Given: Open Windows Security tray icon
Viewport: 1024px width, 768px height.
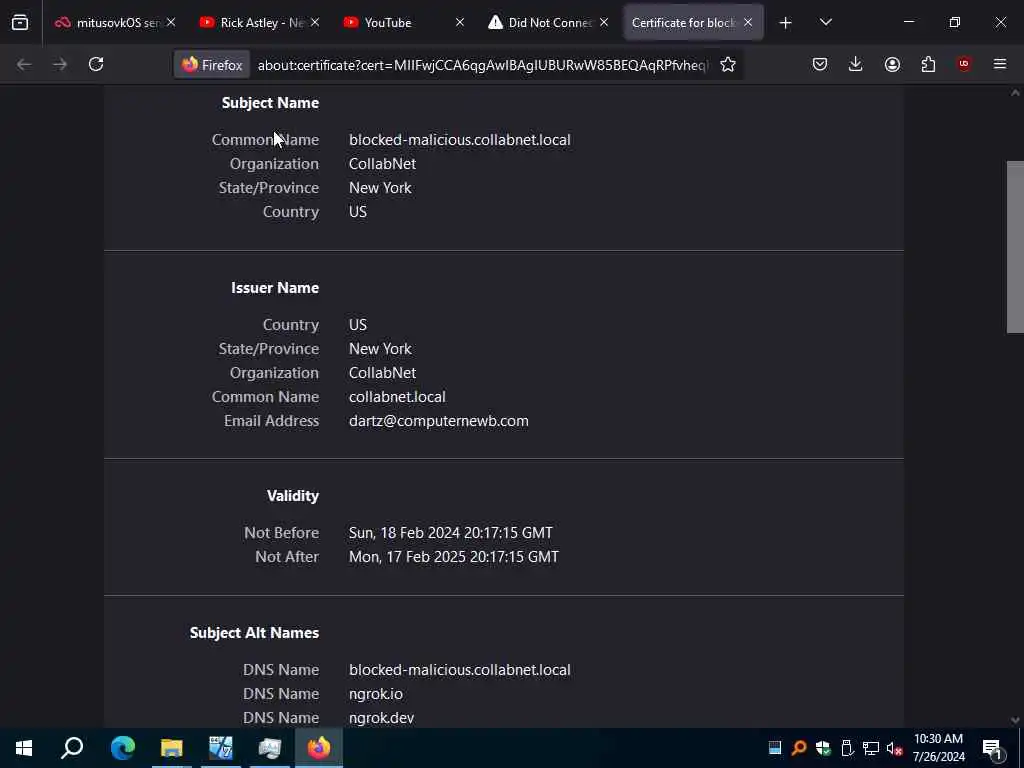Looking at the screenshot, I should point(823,748).
